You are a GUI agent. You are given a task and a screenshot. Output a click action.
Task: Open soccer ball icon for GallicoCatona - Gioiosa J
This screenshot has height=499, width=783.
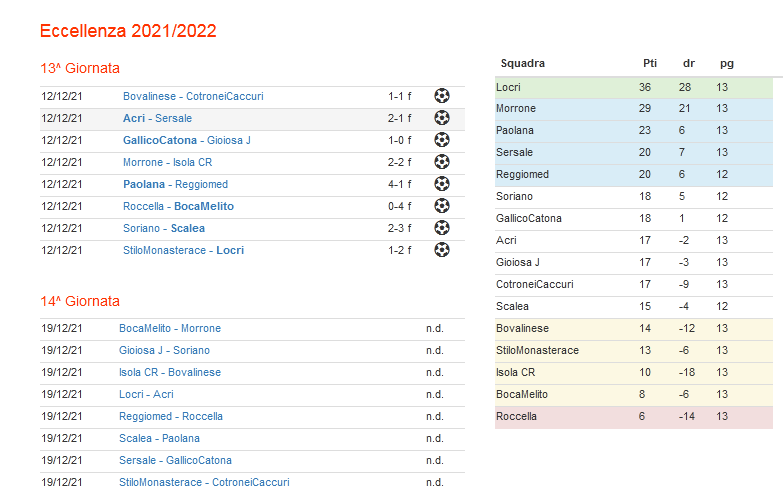click(x=441, y=140)
